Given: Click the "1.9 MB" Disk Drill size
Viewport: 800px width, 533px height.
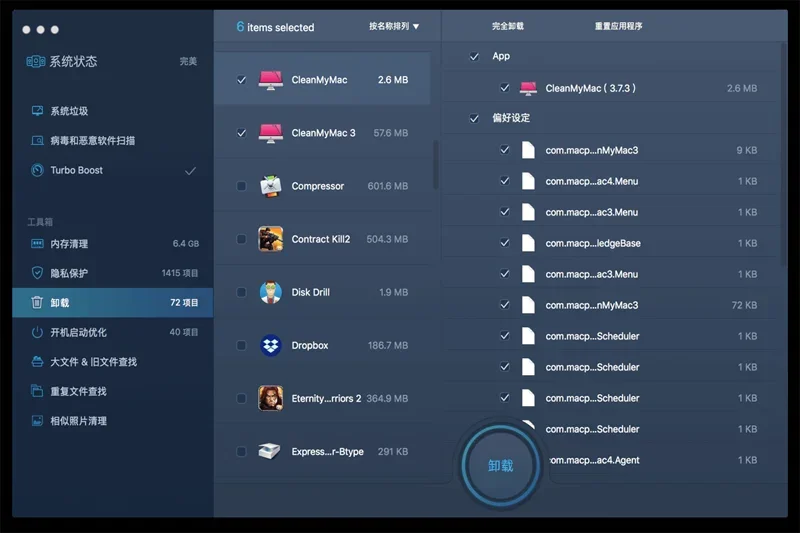Looking at the screenshot, I should [x=393, y=292].
